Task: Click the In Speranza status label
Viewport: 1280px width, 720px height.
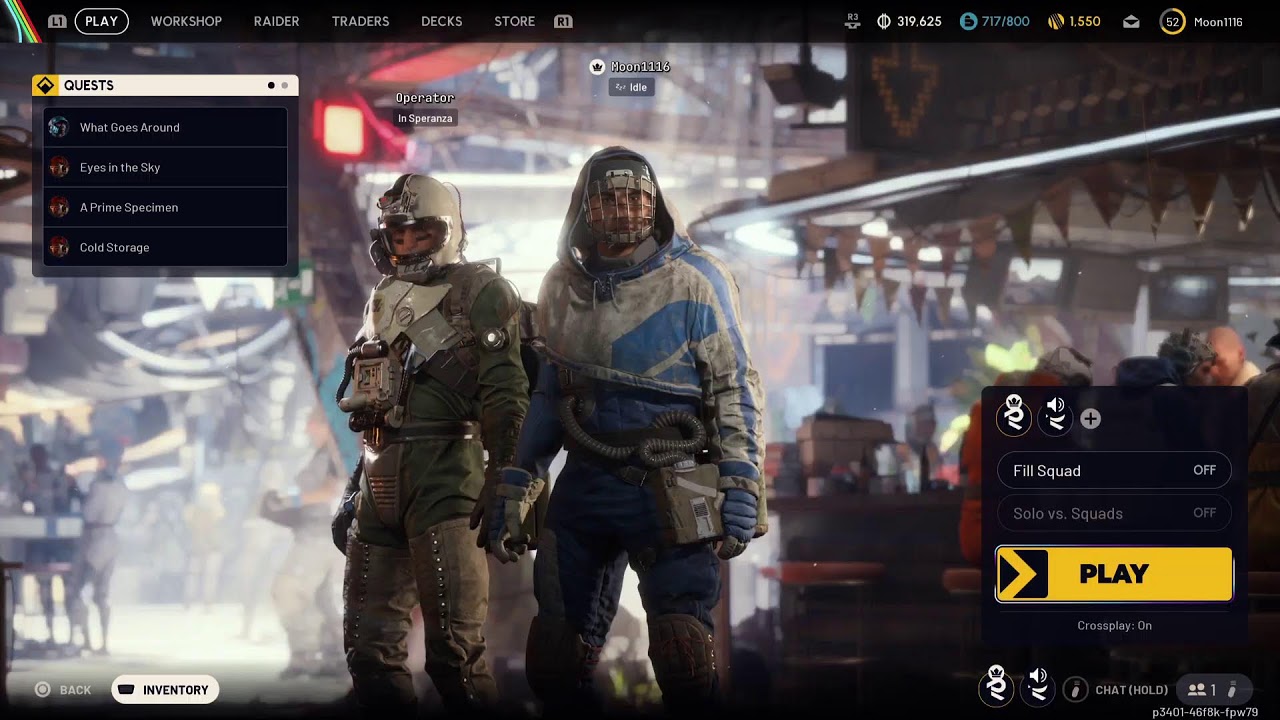Action: [425, 118]
